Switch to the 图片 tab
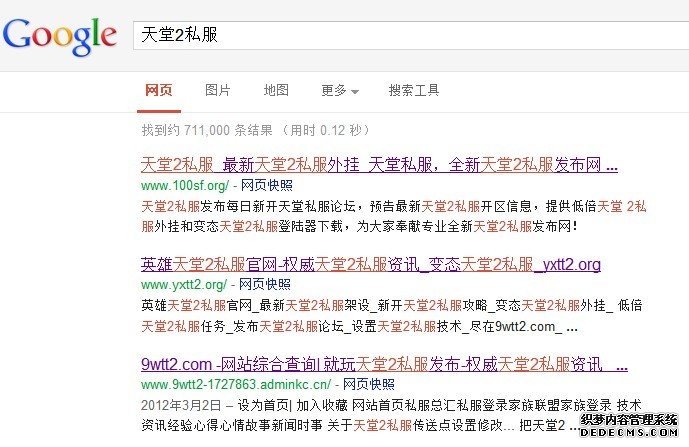This screenshot has width=689, height=447. [x=218, y=90]
